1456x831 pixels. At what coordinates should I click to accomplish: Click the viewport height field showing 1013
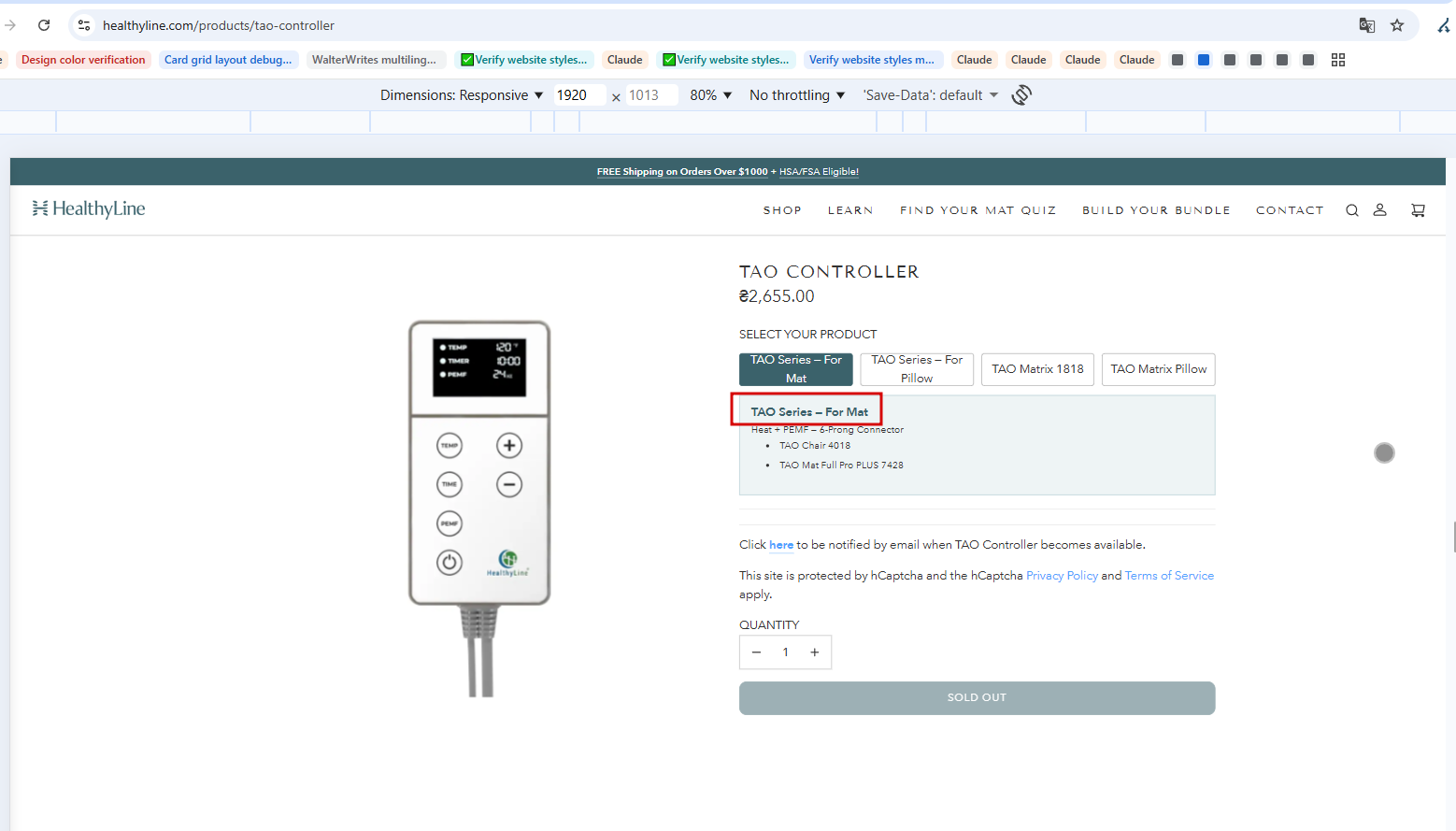651,95
